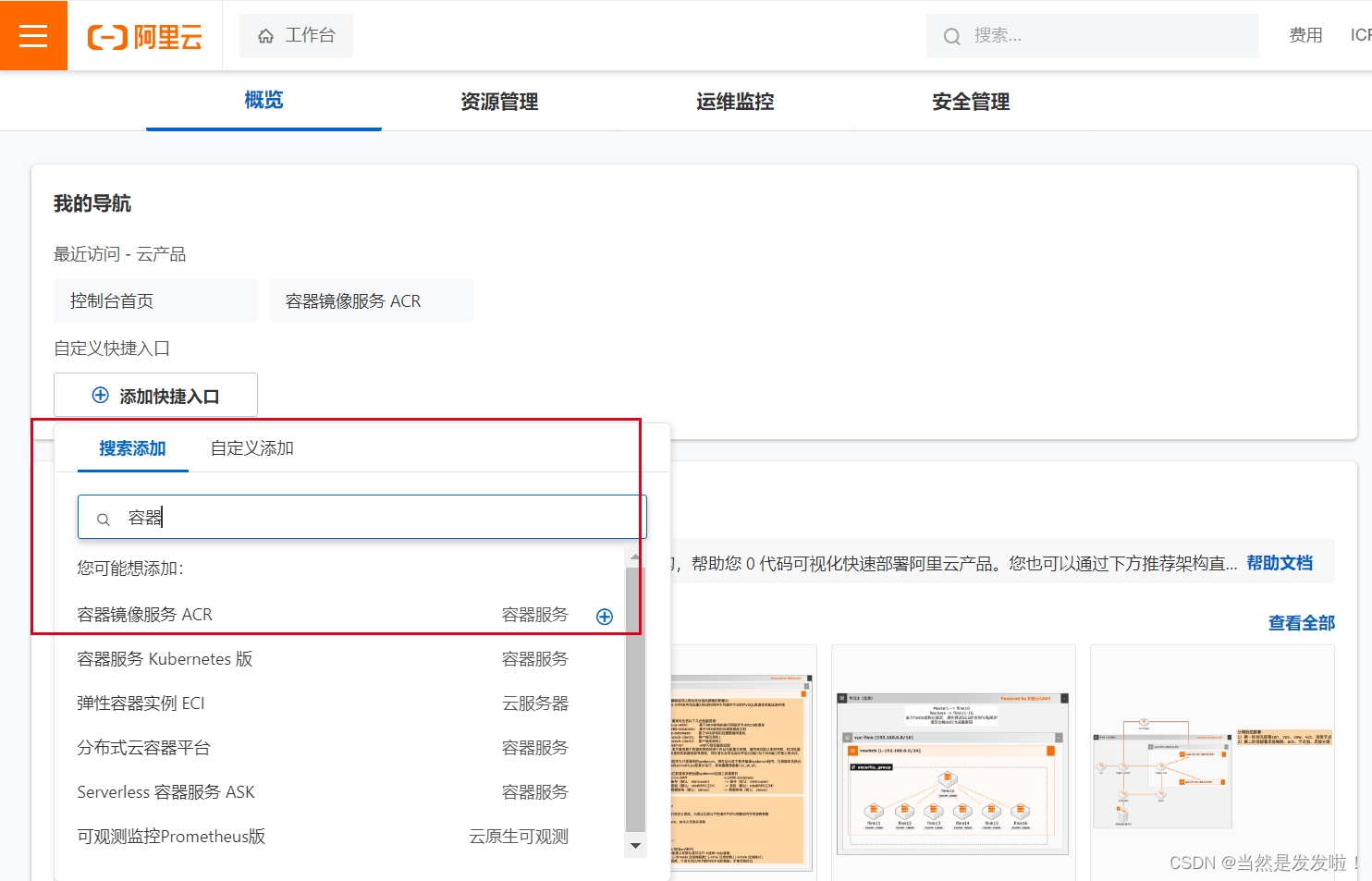
Task: Open the 费用 menu
Action: [1305, 35]
